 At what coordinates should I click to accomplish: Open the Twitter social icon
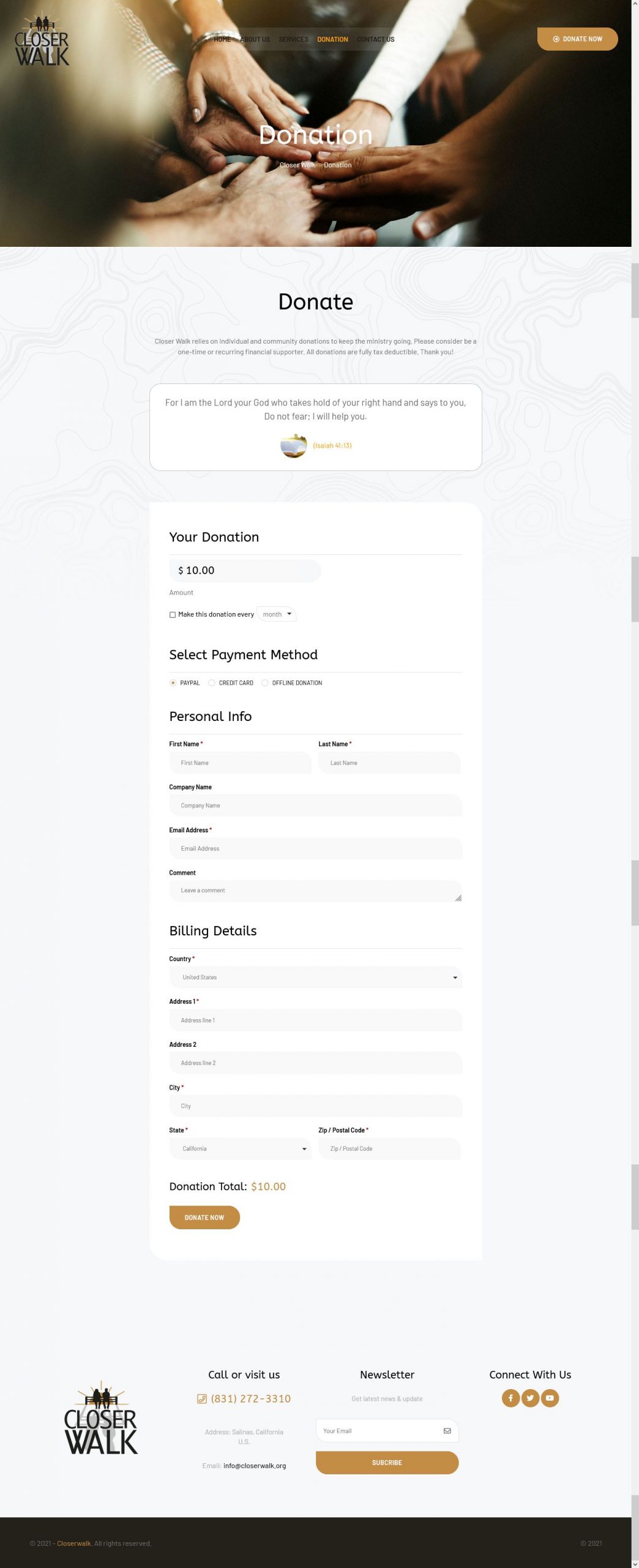coord(530,1398)
